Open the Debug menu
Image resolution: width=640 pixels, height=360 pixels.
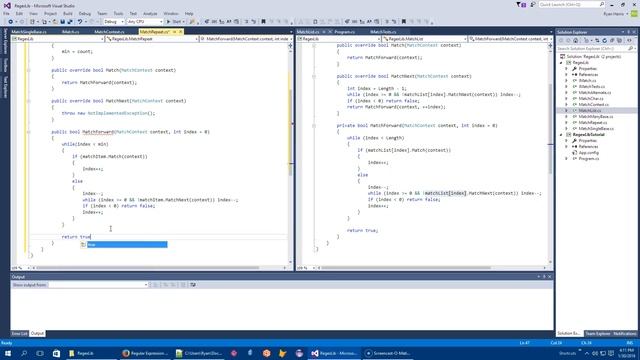tap(84, 13)
